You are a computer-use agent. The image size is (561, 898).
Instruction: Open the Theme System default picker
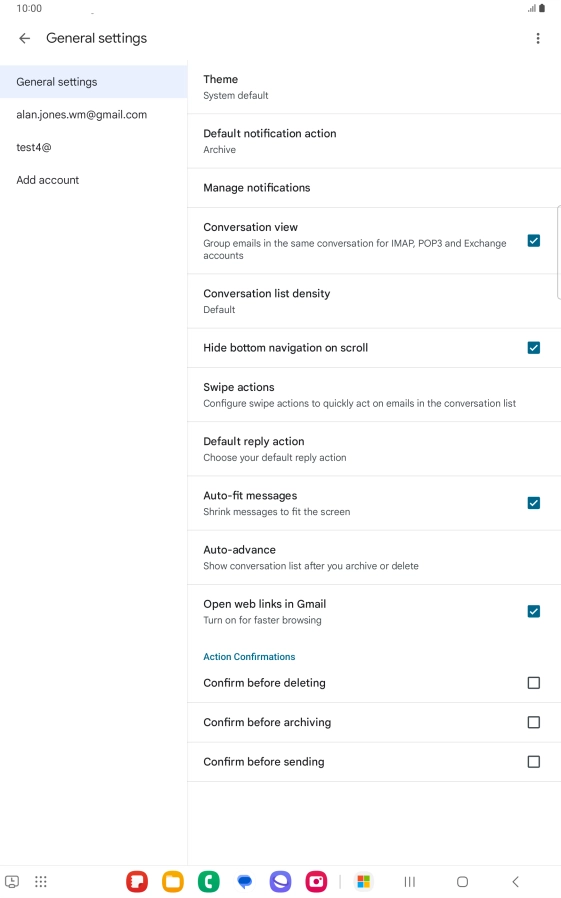[x=374, y=87]
